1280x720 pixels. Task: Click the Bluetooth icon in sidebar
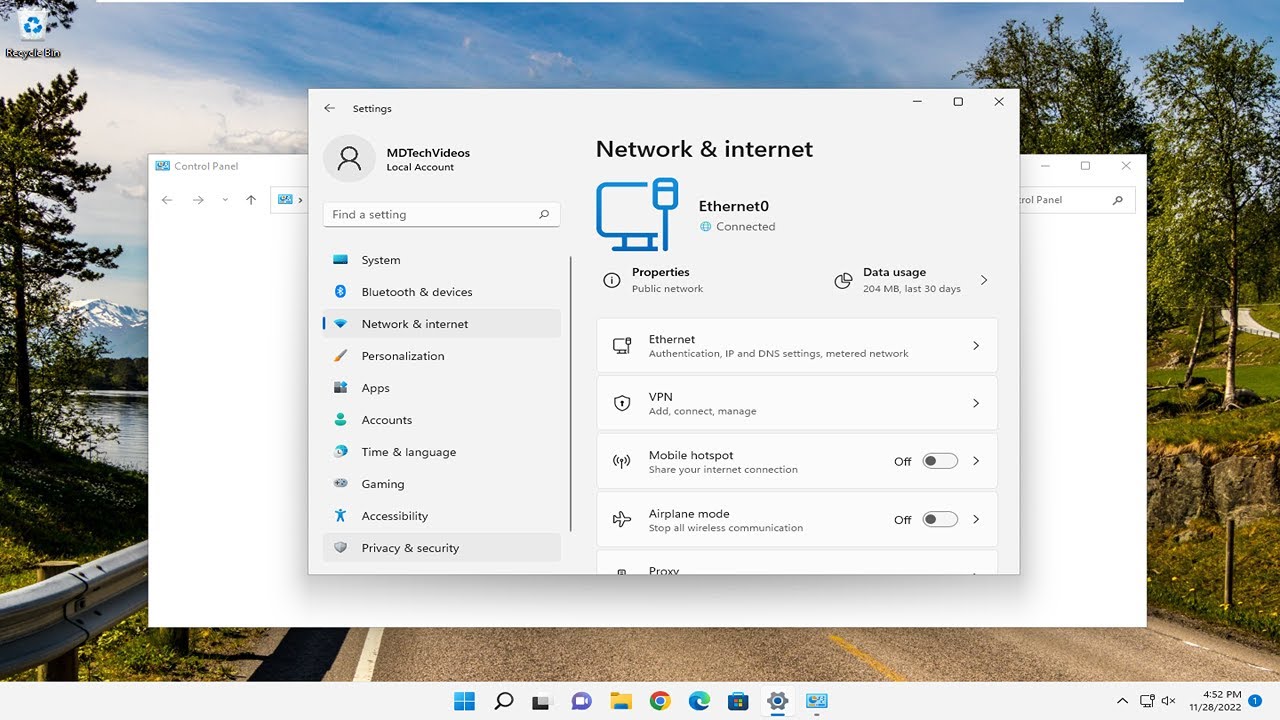[x=340, y=292]
